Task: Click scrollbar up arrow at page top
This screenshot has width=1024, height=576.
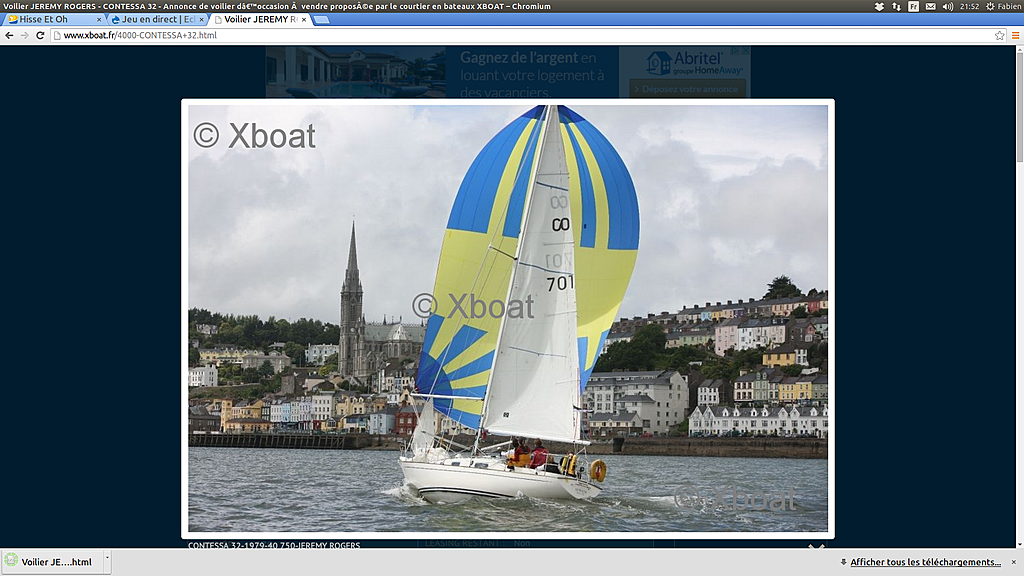Action: tap(1019, 50)
